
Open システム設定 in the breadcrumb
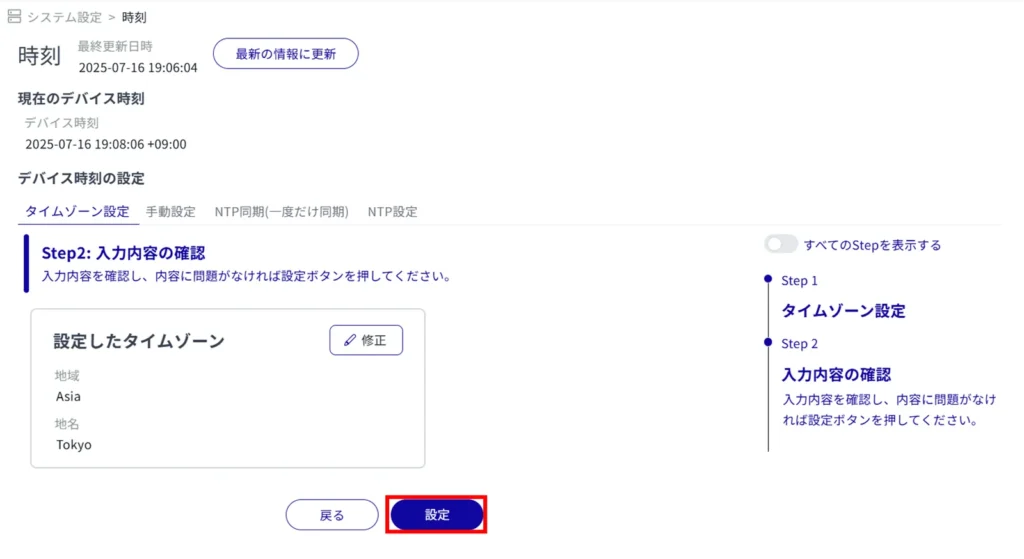click(66, 17)
